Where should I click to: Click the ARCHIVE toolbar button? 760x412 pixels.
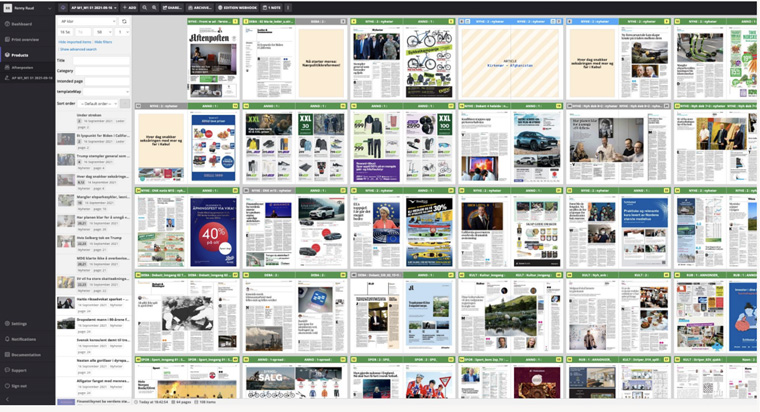[200, 8]
